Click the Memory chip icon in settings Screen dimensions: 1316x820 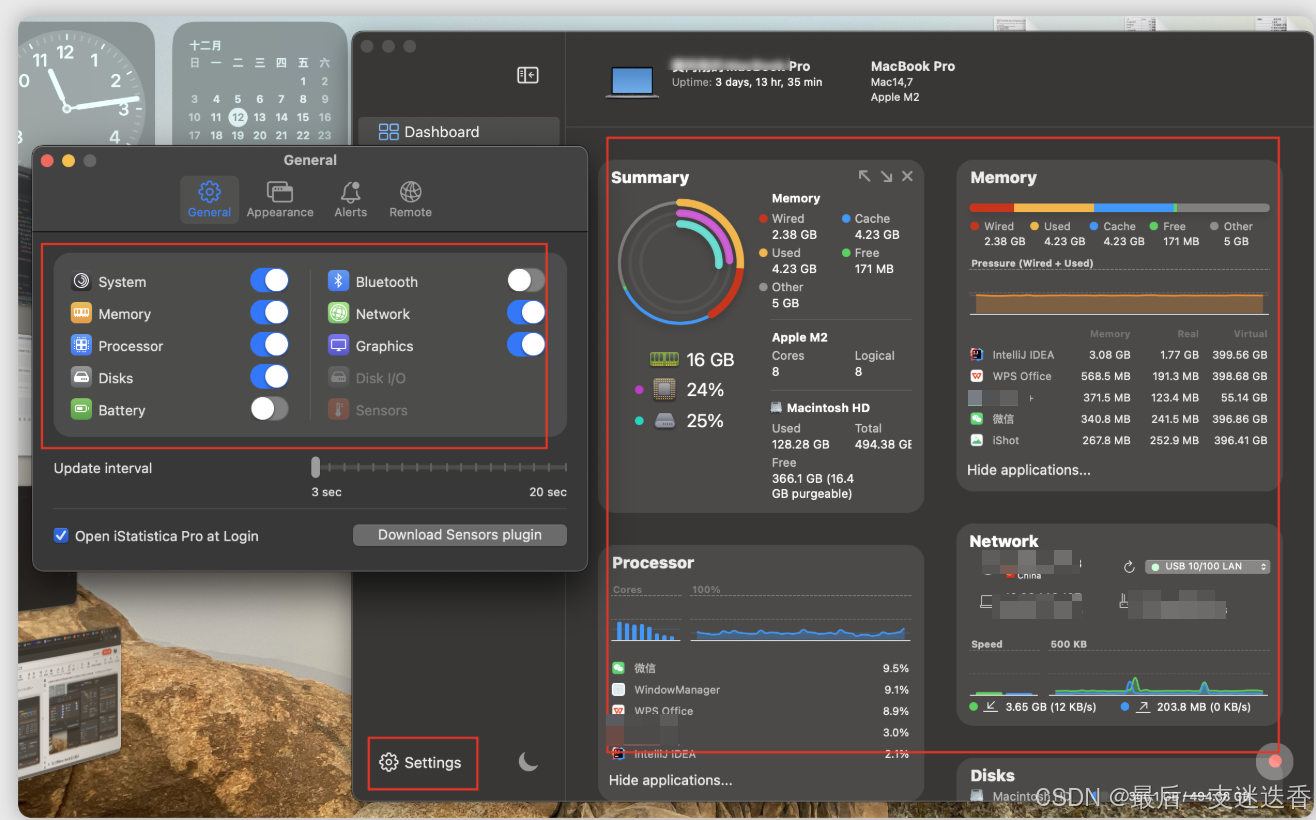81,314
